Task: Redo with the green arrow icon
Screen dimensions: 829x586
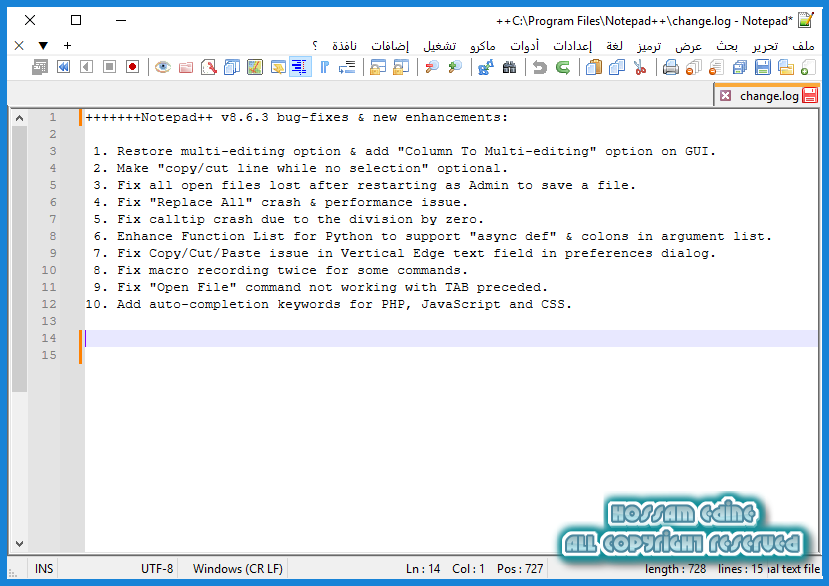Action: (x=563, y=67)
